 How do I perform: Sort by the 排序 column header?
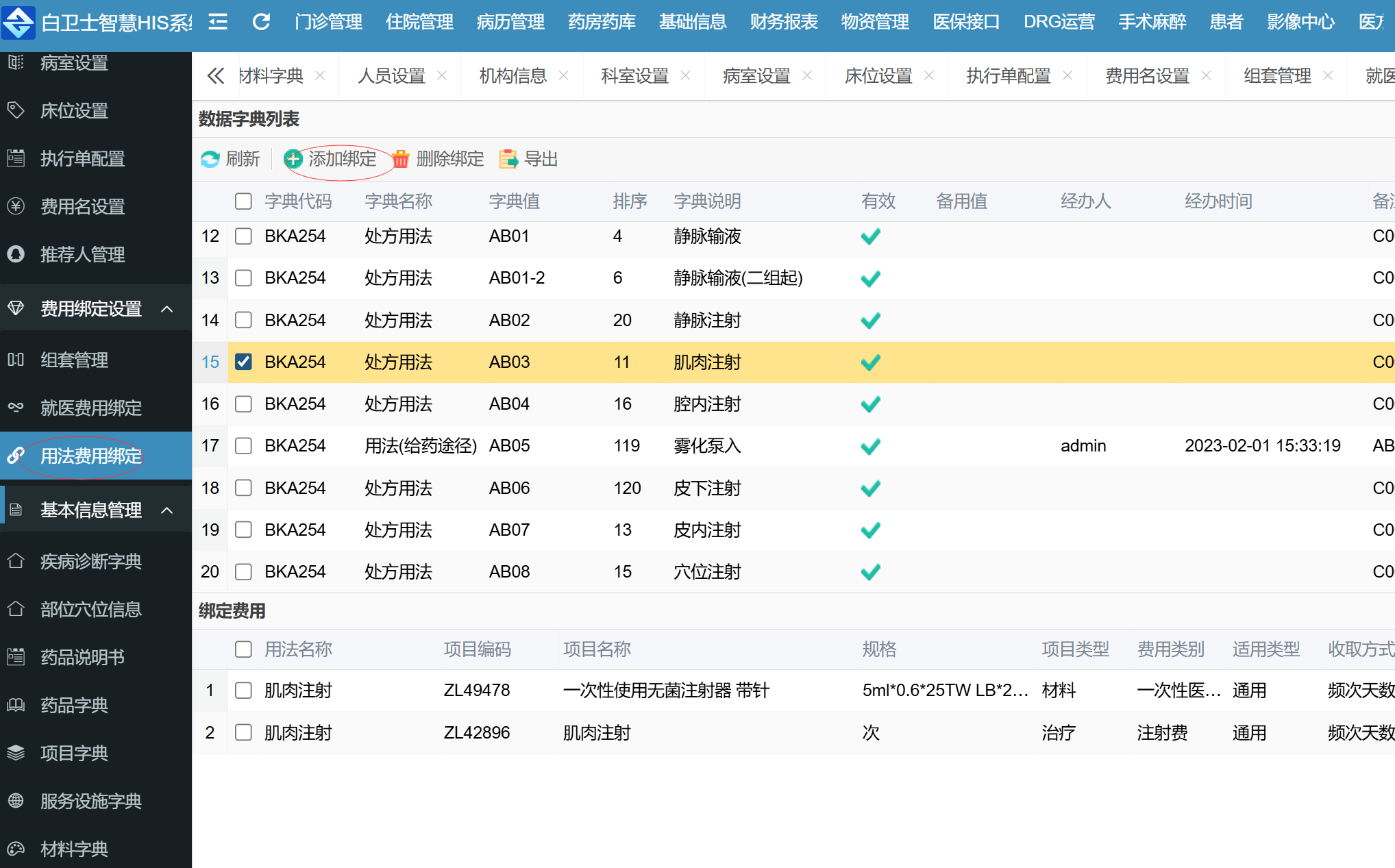click(x=629, y=201)
